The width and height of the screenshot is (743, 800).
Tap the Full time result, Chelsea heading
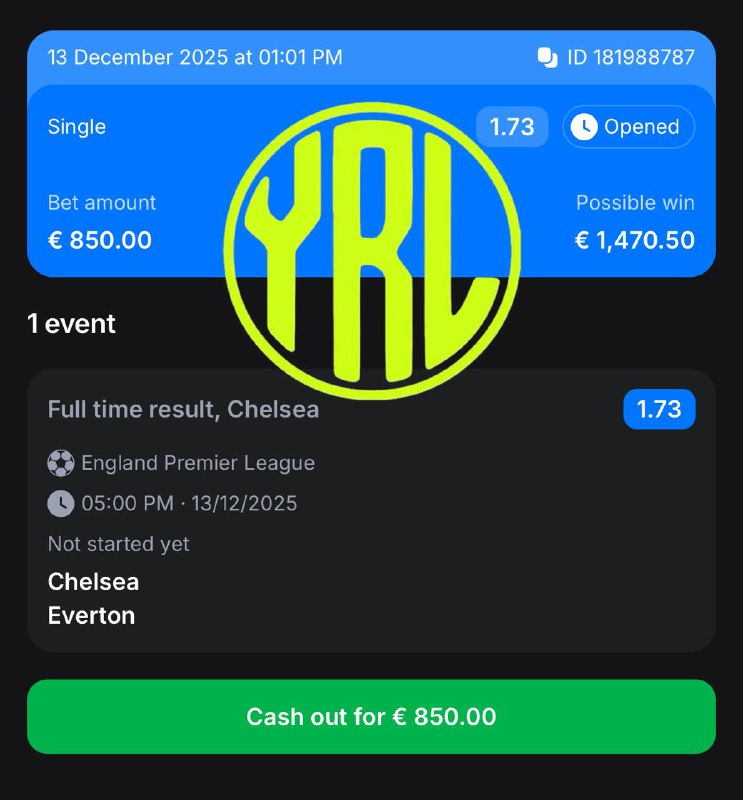pos(183,409)
